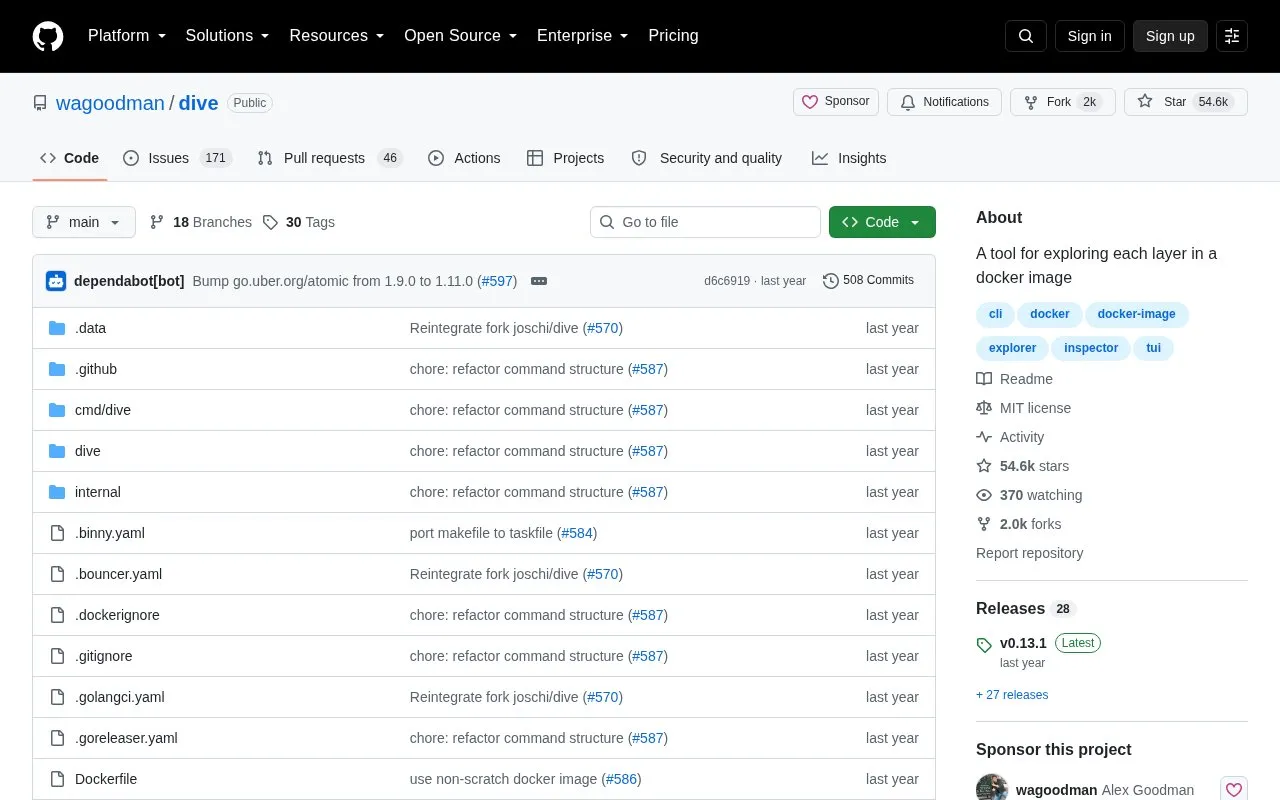Click the Sign in button

coord(1089,36)
